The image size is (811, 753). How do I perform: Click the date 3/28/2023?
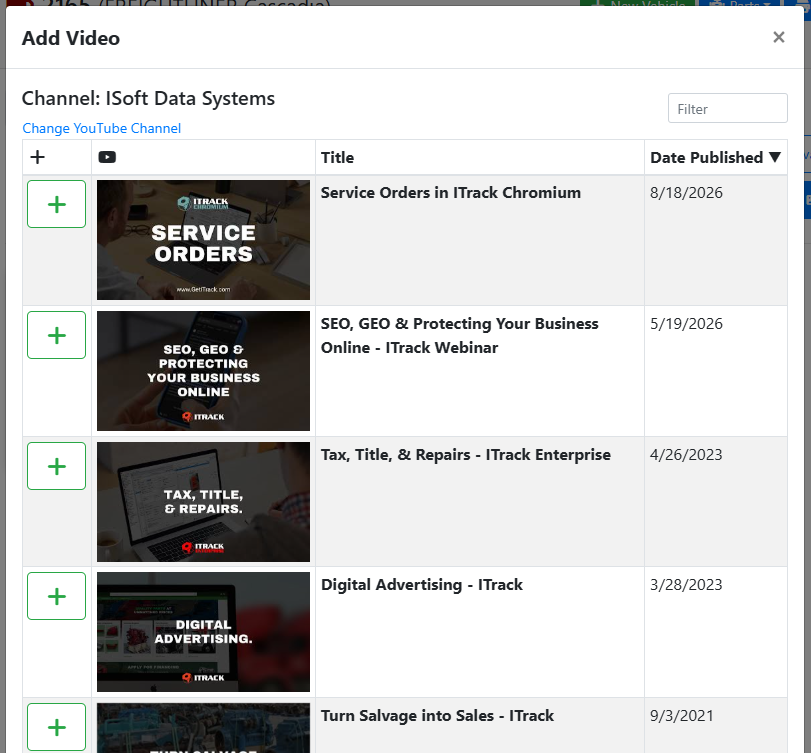[x=686, y=585]
